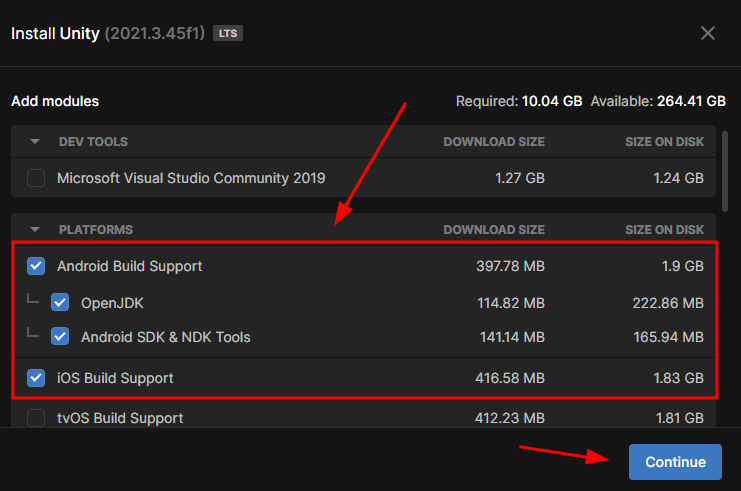Click the LTS badge
741x491 pixels.
click(x=227, y=33)
